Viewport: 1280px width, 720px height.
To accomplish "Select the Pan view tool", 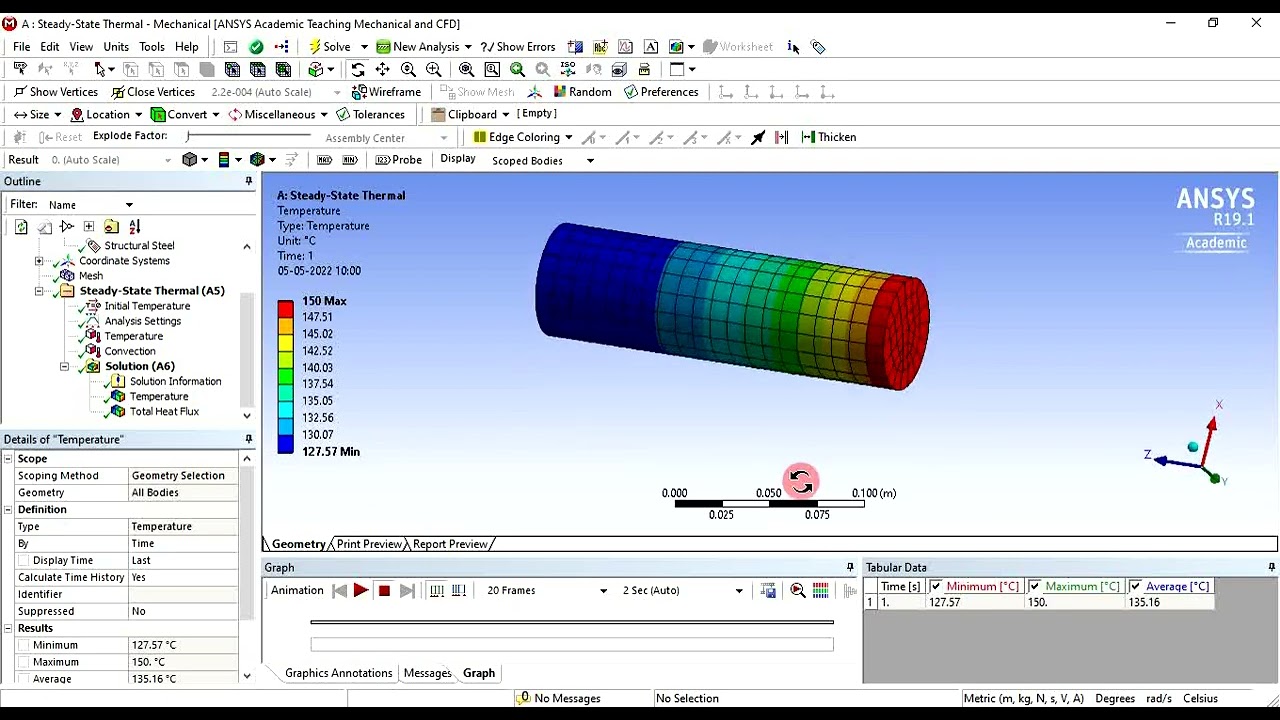I will [383, 69].
